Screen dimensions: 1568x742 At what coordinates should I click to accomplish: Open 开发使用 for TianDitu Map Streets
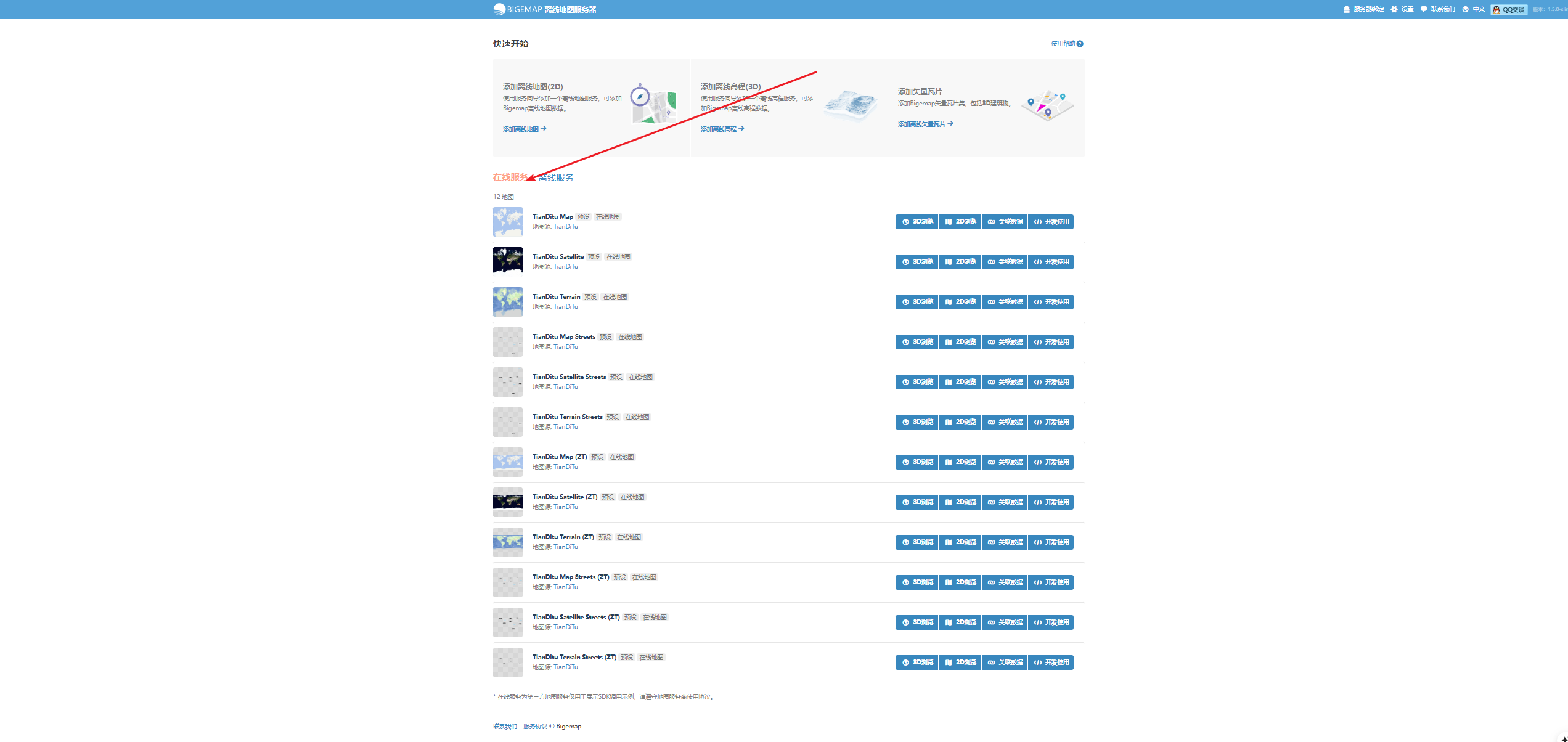click(x=1051, y=342)
